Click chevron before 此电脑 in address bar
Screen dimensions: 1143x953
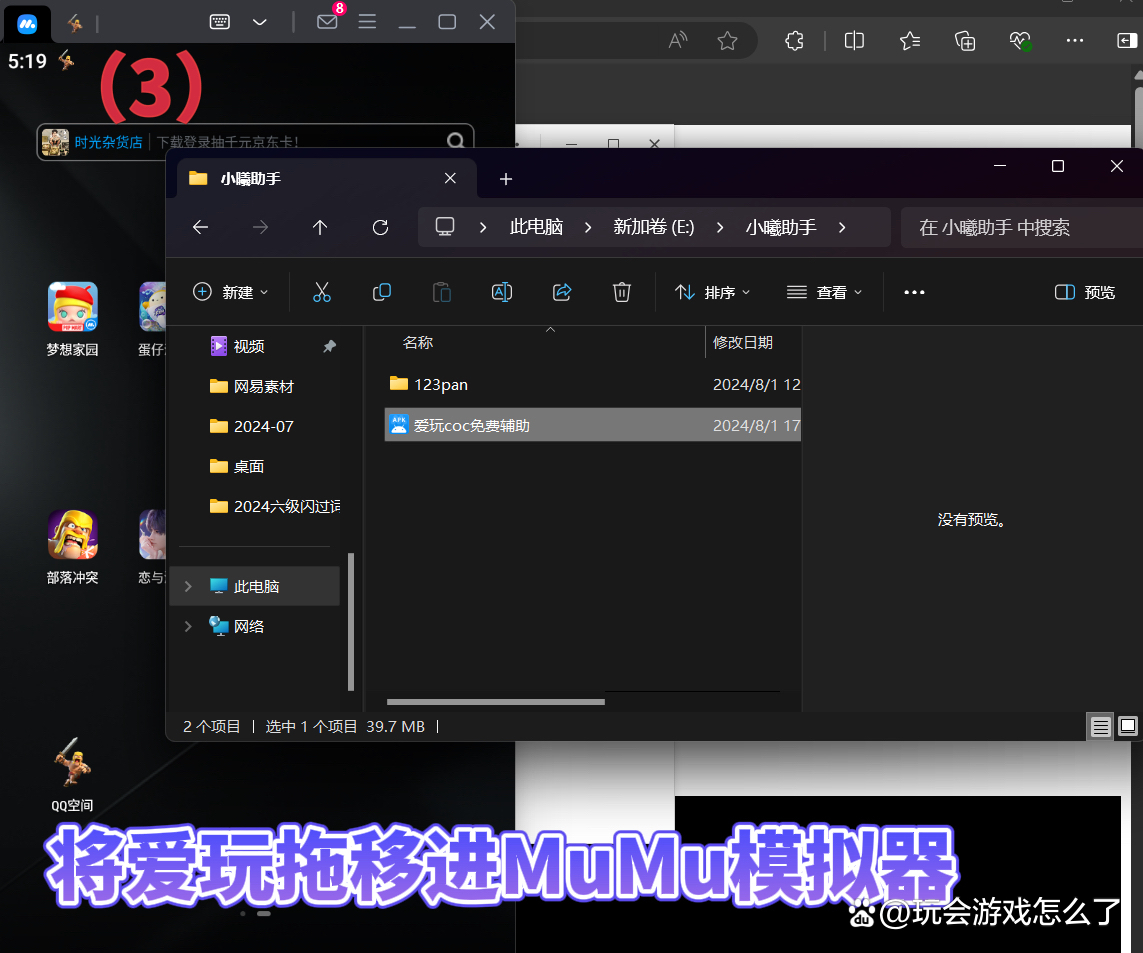click(483, 227)
